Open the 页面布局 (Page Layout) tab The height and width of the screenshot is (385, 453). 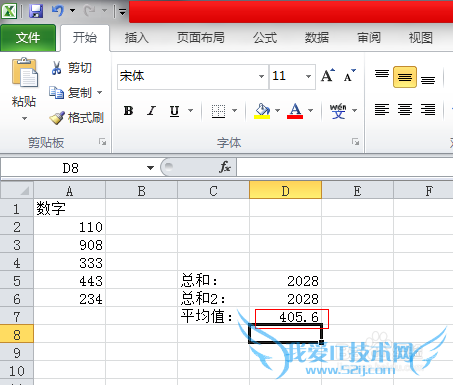pyautogui.click(x=200, y=38)
